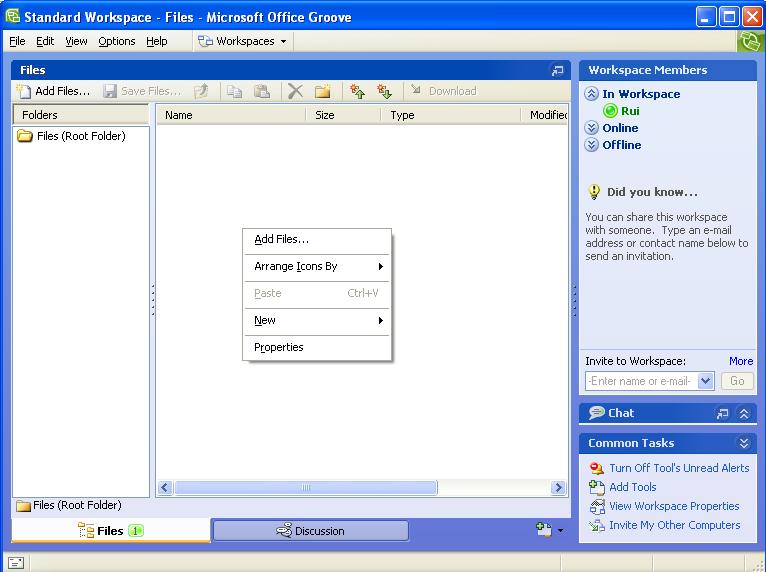The height and width of the screenshot is (572, 766).
Task: Open the invite name dropdown arrow
Action: 706,381
